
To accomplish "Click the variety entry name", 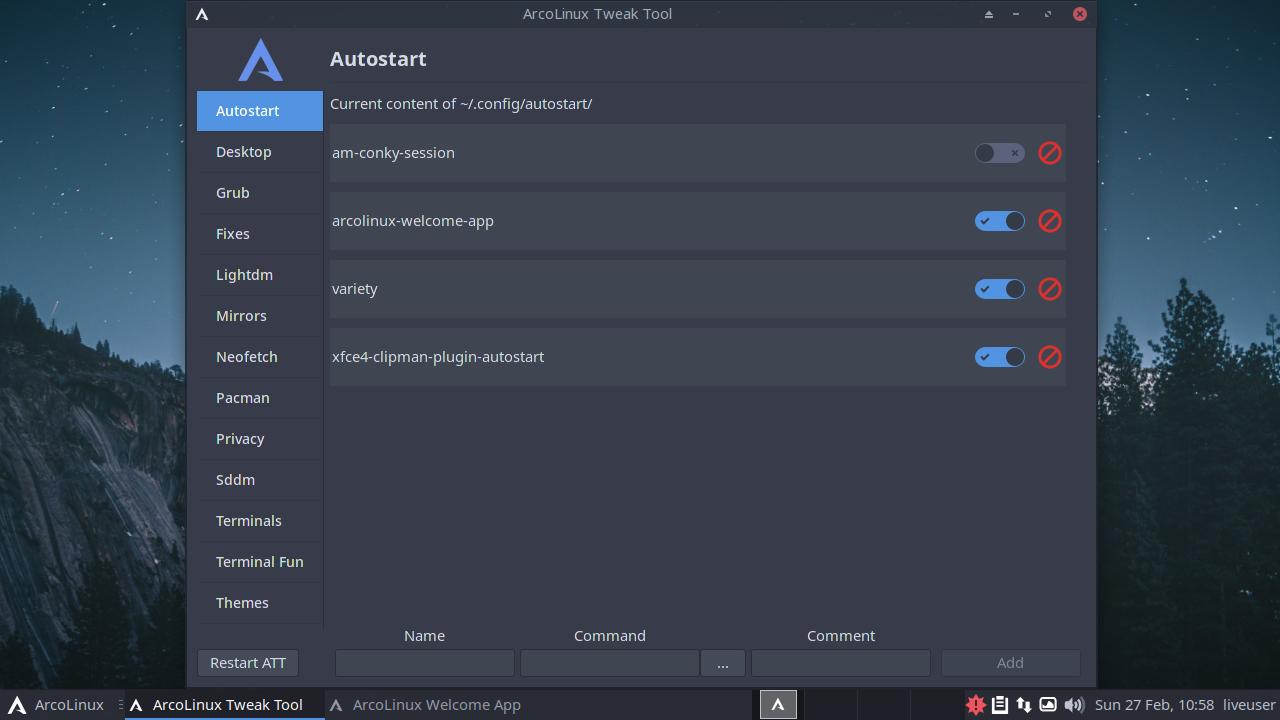I will coord(355,289).
